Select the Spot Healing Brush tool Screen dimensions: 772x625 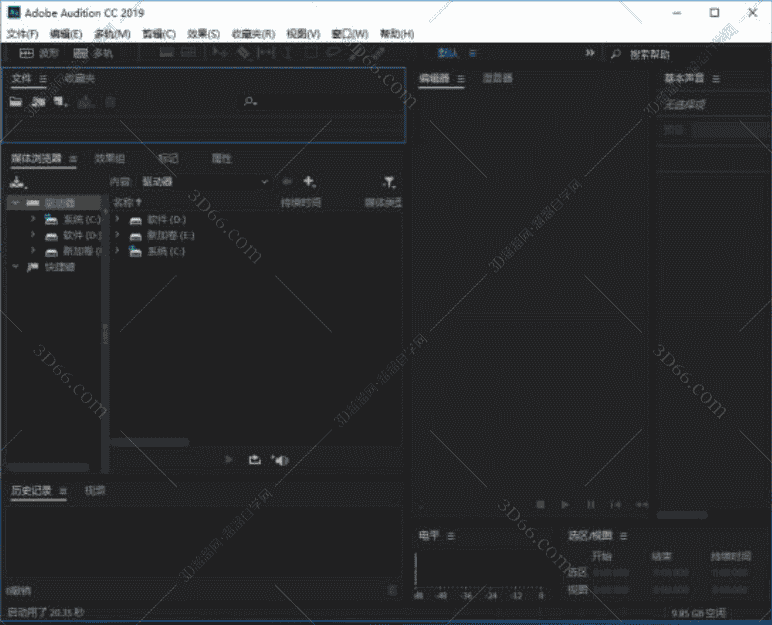coord(377,53)
